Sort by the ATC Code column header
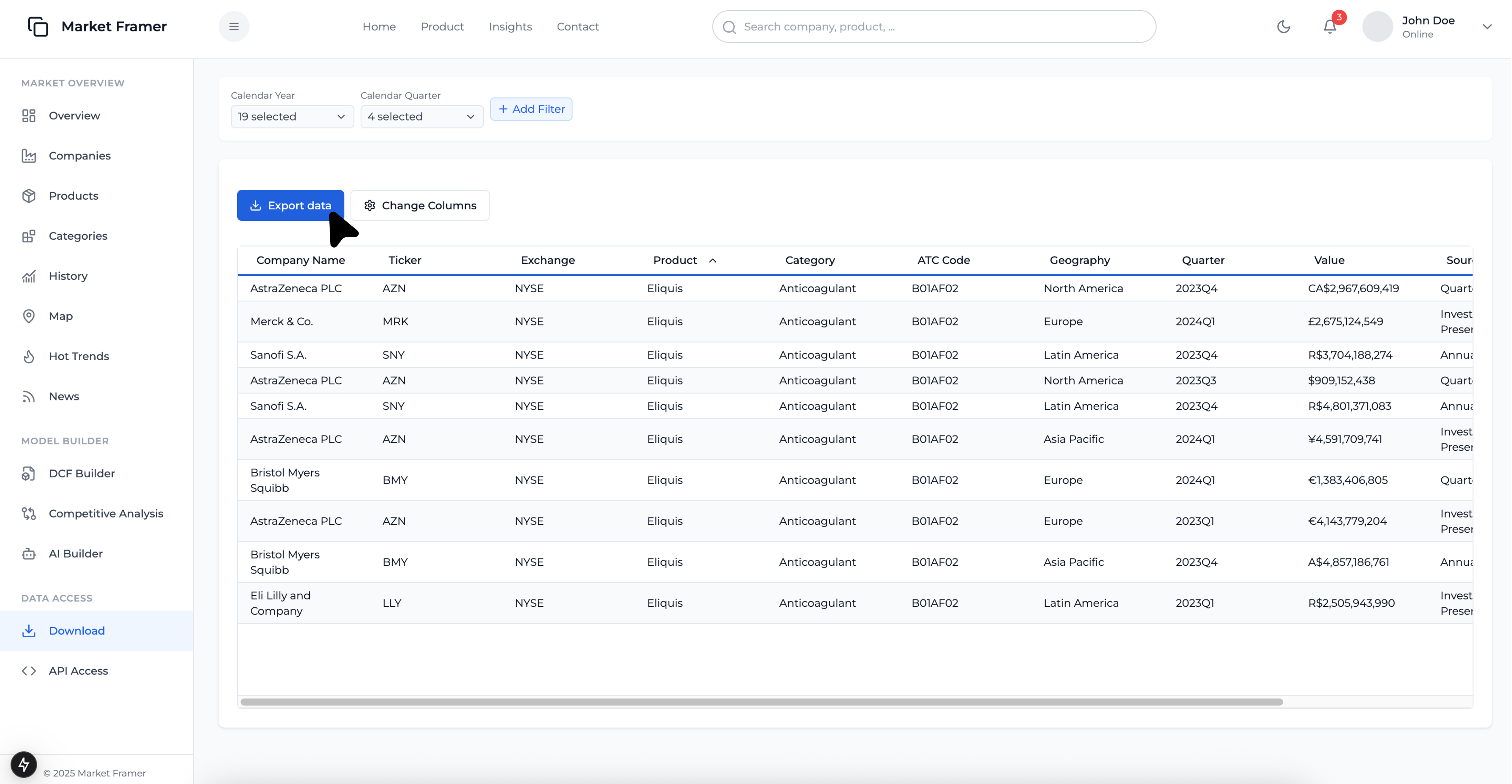Viewport: 1512px width, 784px height. coord(943,260)
